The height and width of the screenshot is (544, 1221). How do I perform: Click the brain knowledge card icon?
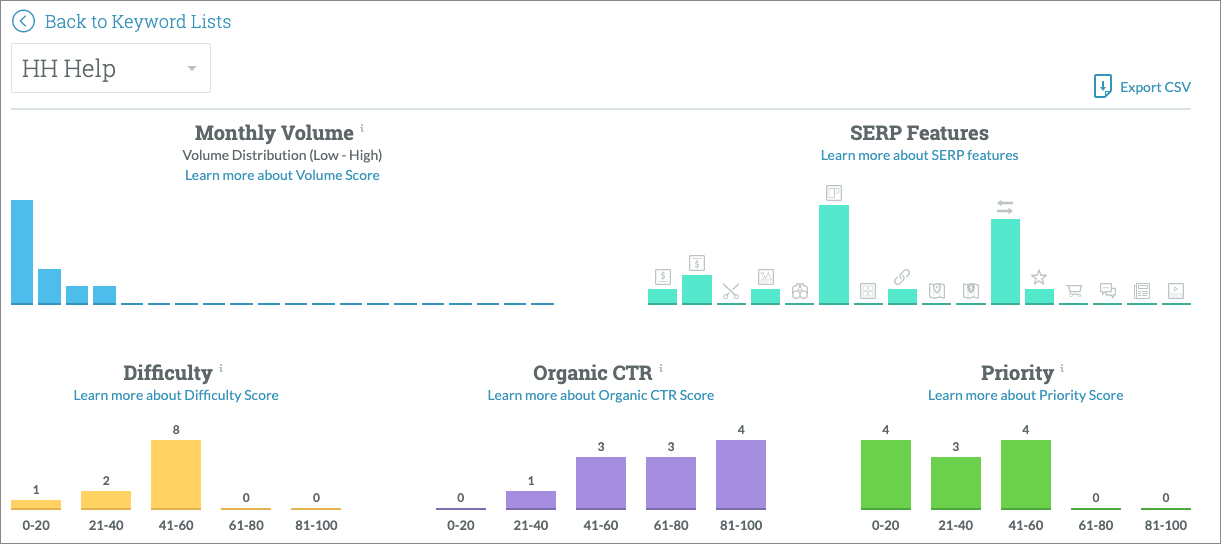[799, 291]
